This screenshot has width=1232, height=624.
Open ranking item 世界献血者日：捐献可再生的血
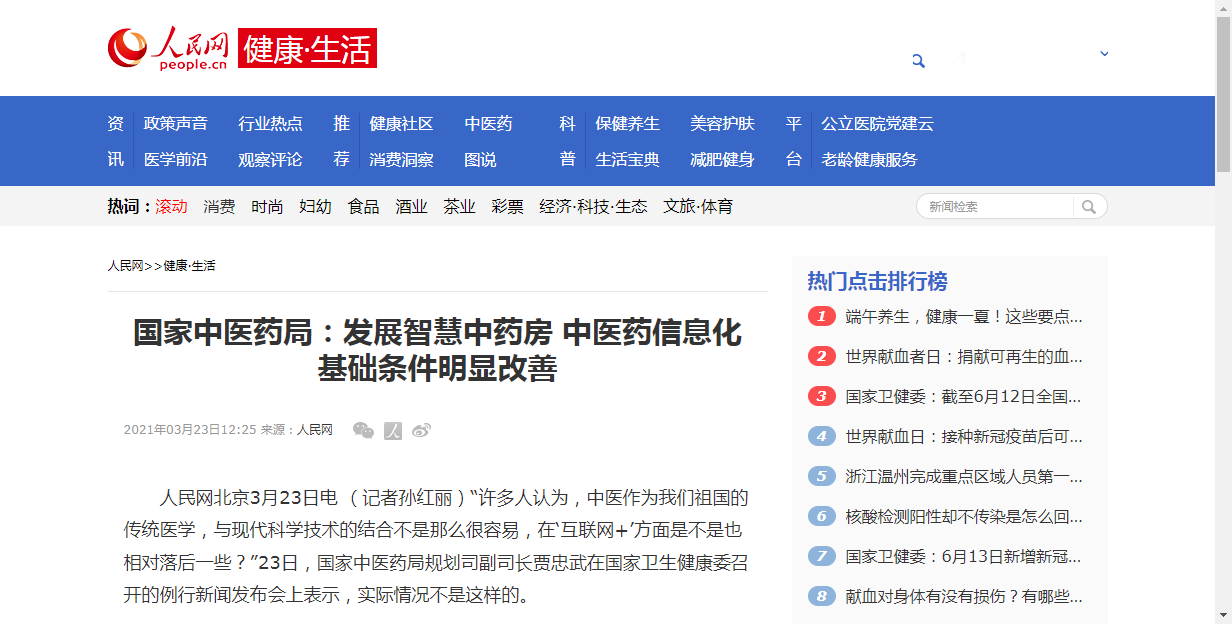[964, 357]
